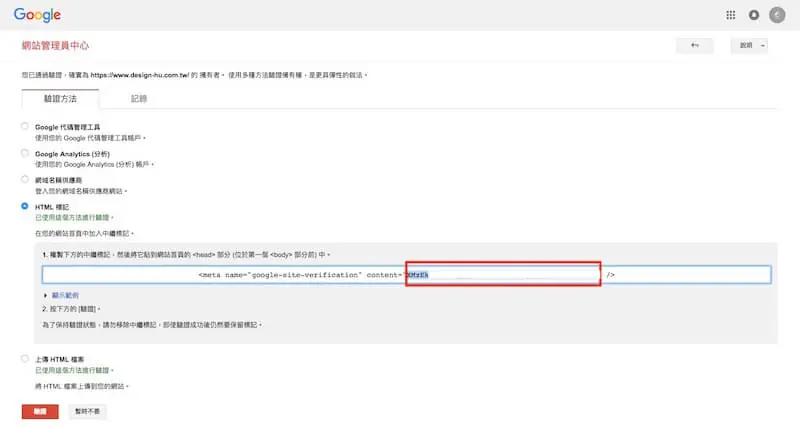Open the 網站管理員中心 title link
800x428 pixels.
(x=55, y=45)
